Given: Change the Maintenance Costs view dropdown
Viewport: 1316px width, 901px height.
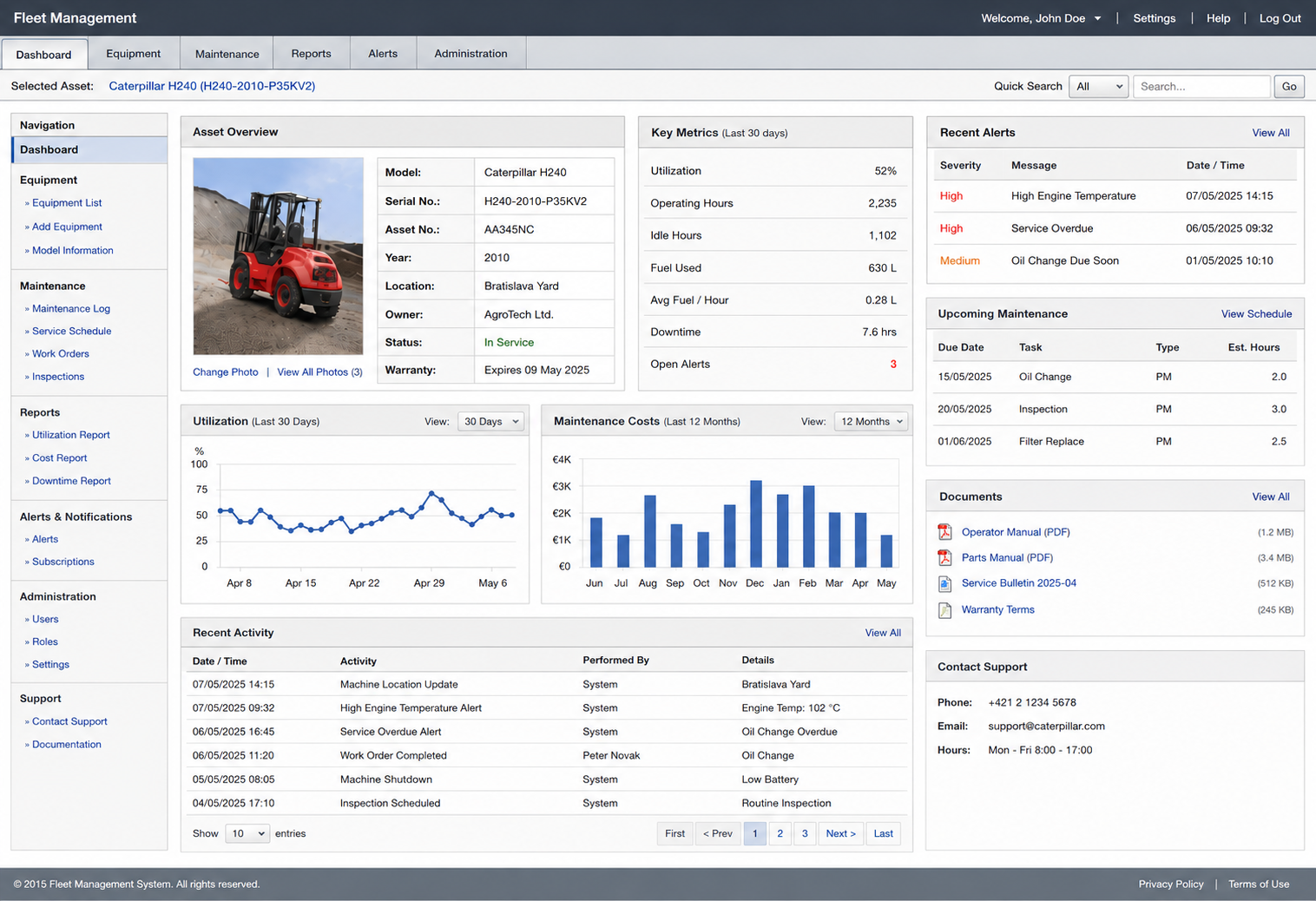Looking at the screenshot, I should pos(871,421).
